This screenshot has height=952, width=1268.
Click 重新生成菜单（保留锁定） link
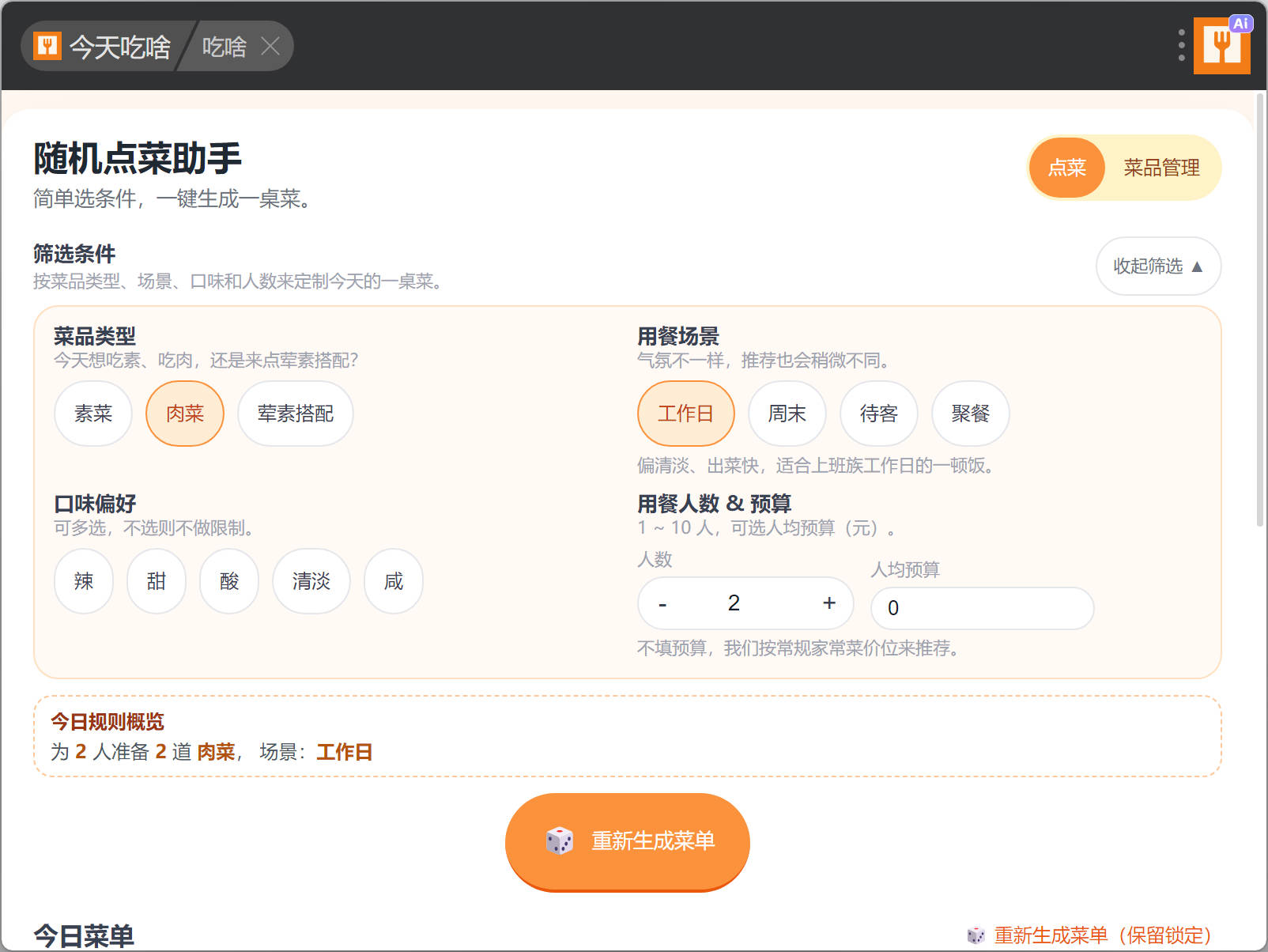[1102, 935]
